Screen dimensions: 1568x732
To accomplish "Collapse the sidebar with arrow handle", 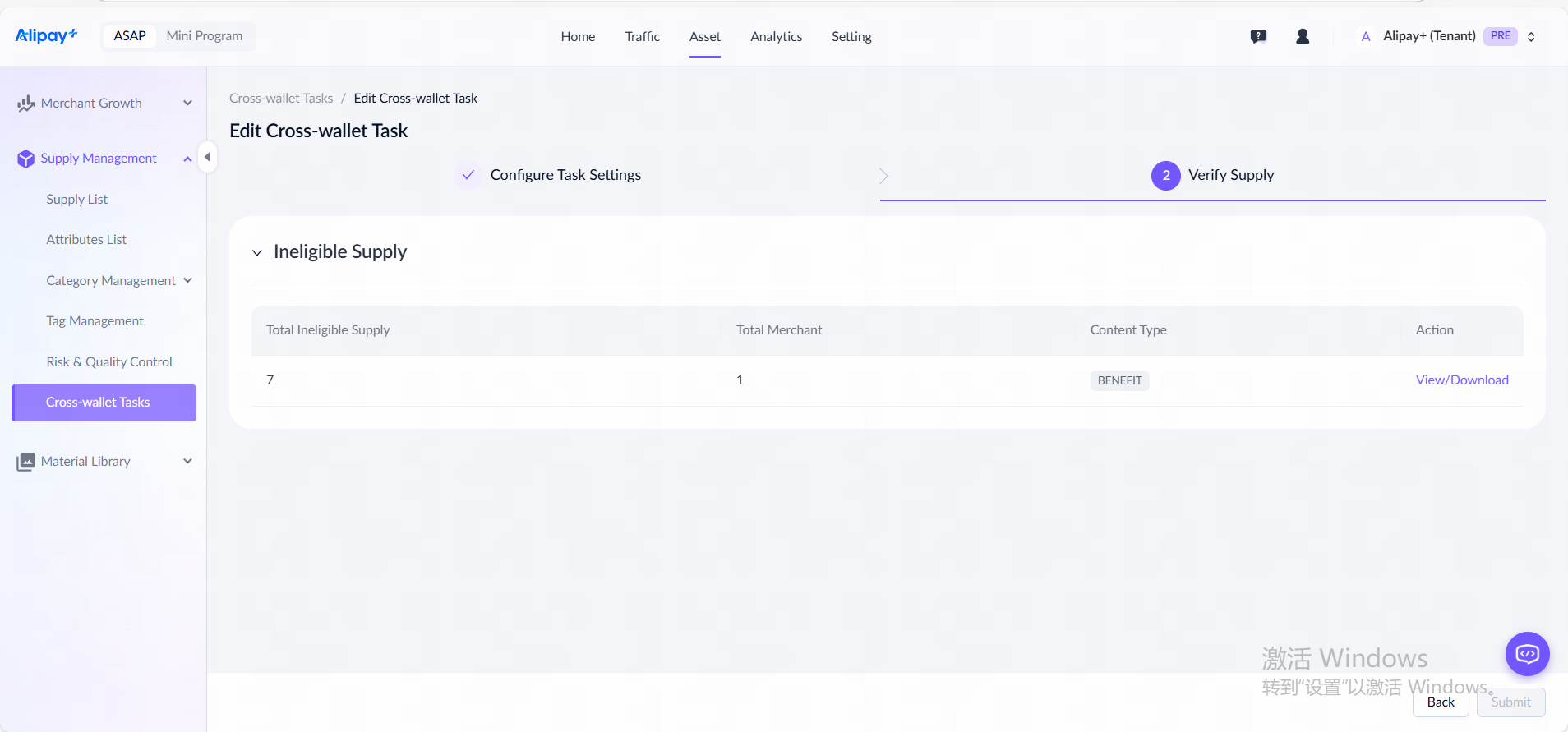I will [207, 157].
